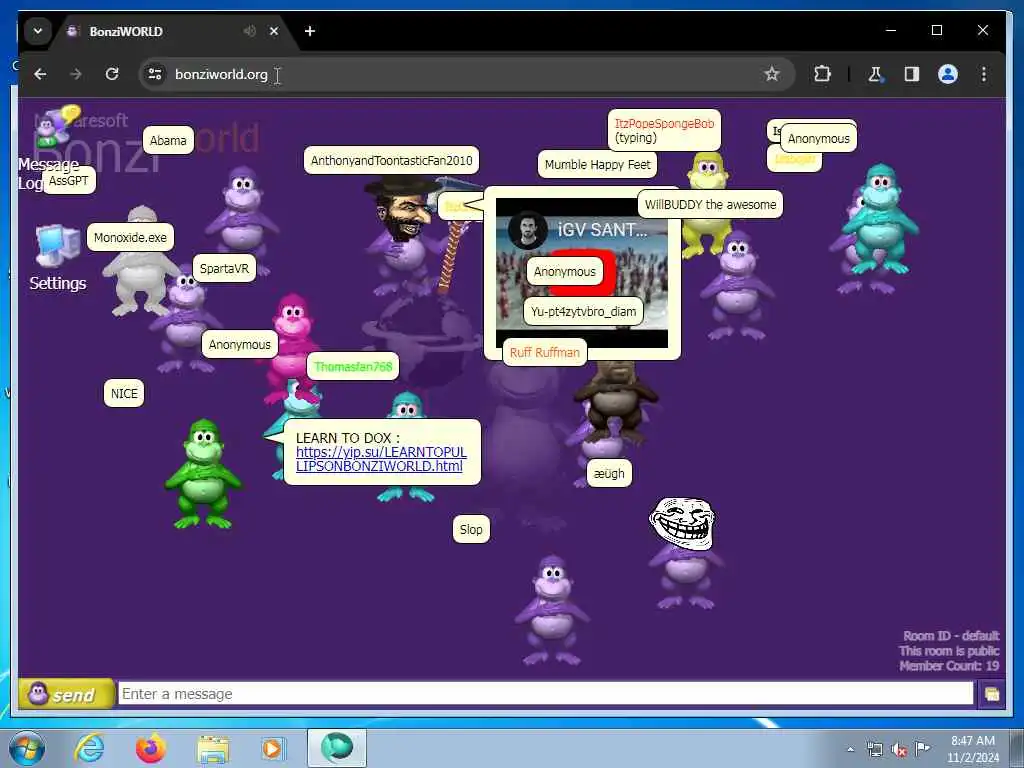Image resolution: width=1024 pixels, height=768 pixels.
Task: Click the muted volume tray icon
Action: (x=899, y=750)
